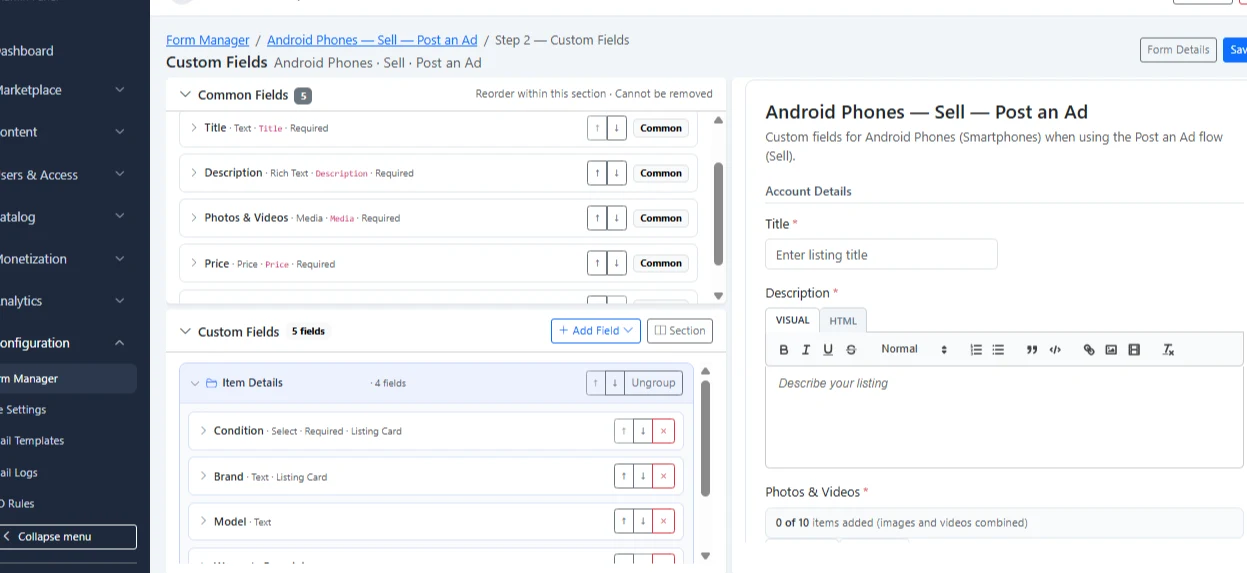Move the Price field down
1247x573 pixels.
617,263
